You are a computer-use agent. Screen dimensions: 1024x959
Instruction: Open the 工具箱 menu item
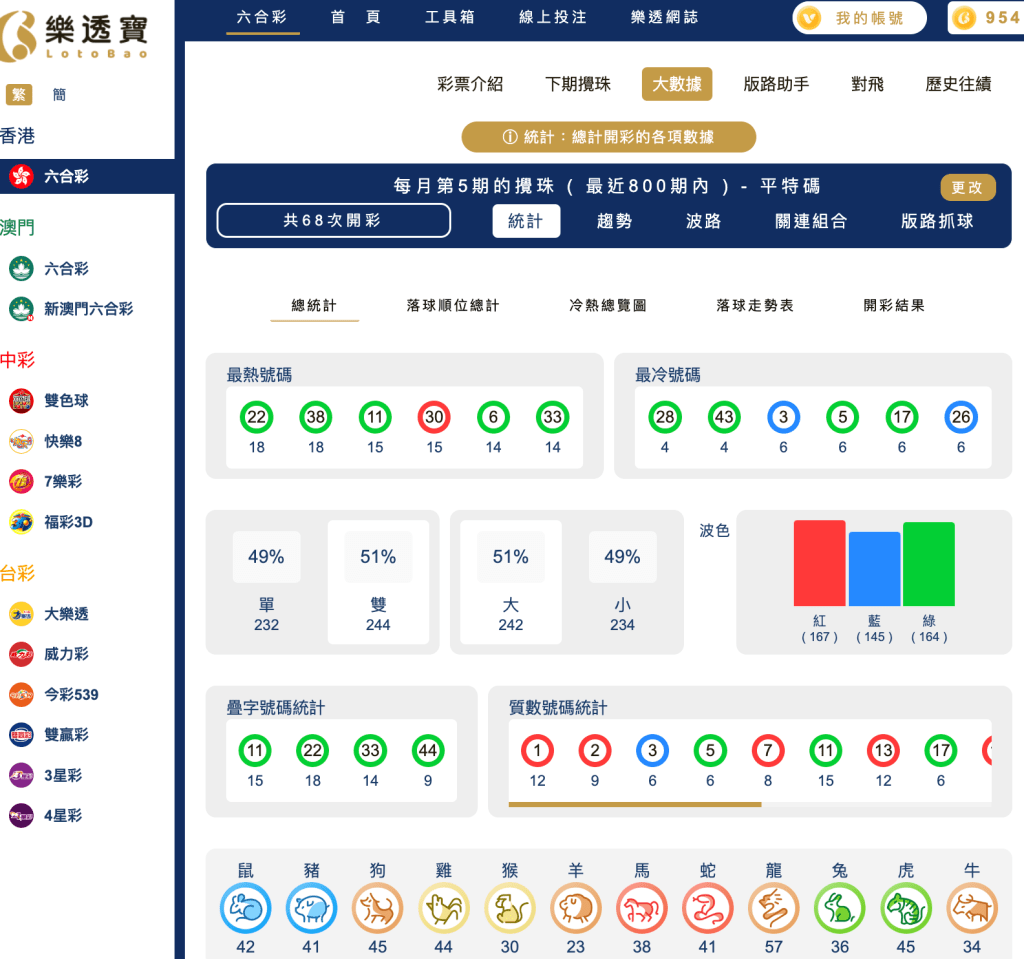450,17
